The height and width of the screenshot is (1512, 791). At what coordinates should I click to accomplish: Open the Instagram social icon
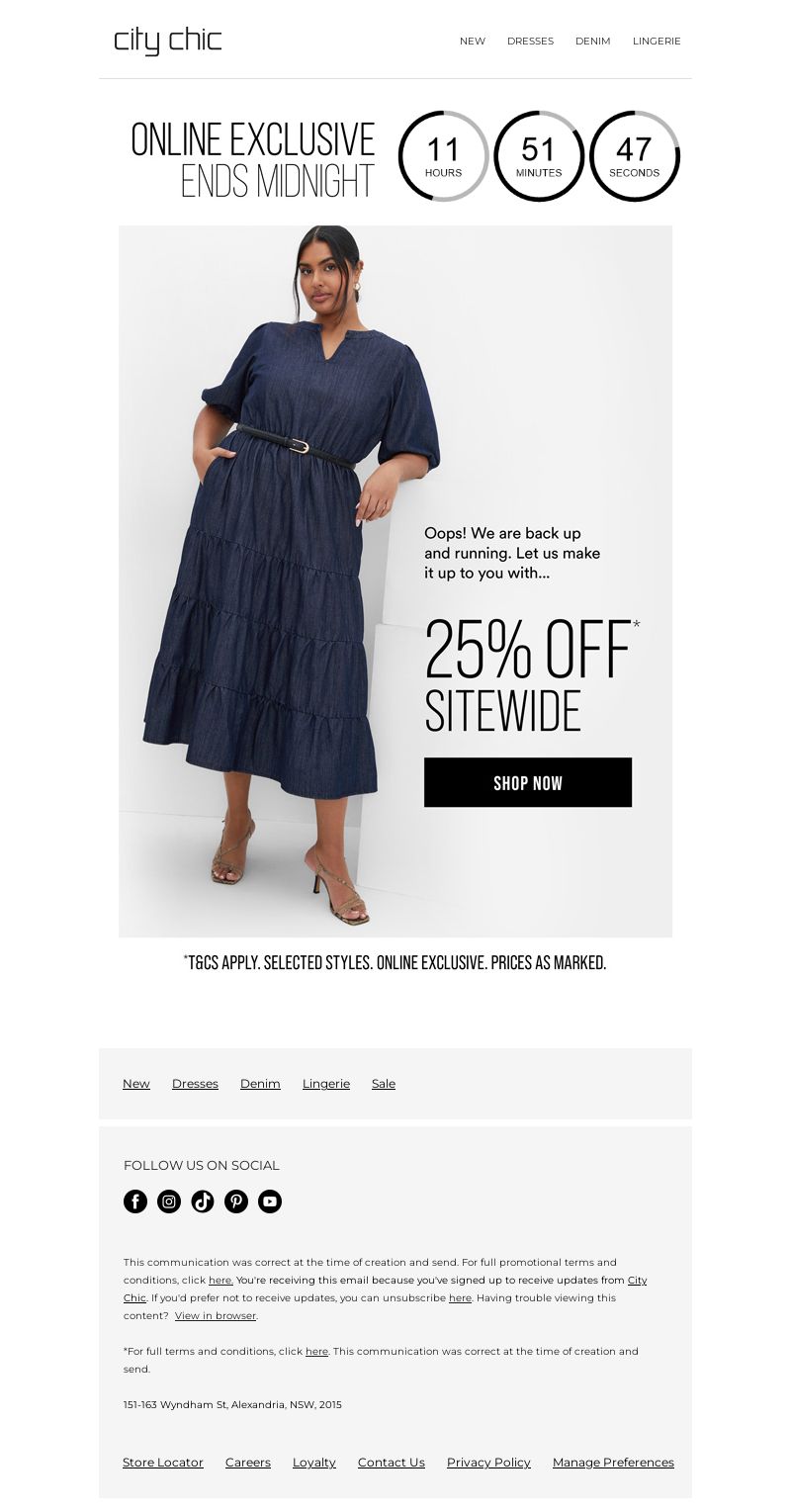pyautogui.click(x=169, y=1201)
